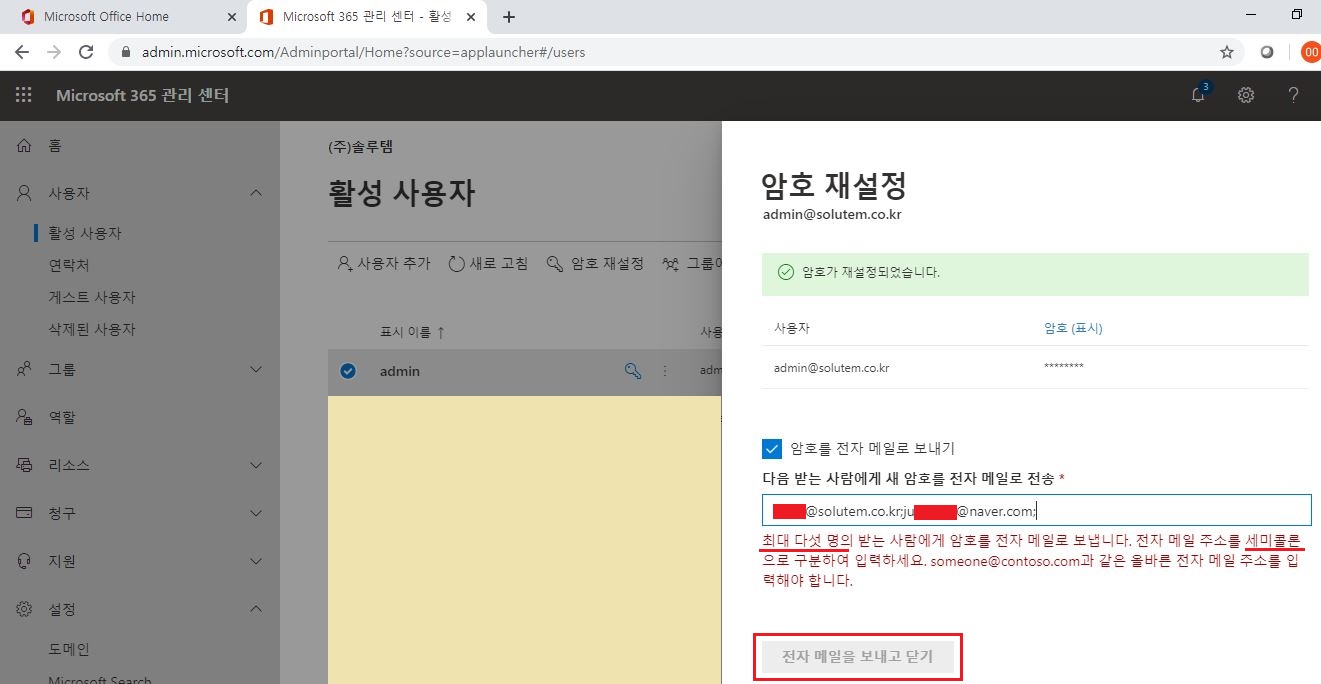
Task: Click 암호 (표시) link to reveal password
Action: click(1073, 328)
